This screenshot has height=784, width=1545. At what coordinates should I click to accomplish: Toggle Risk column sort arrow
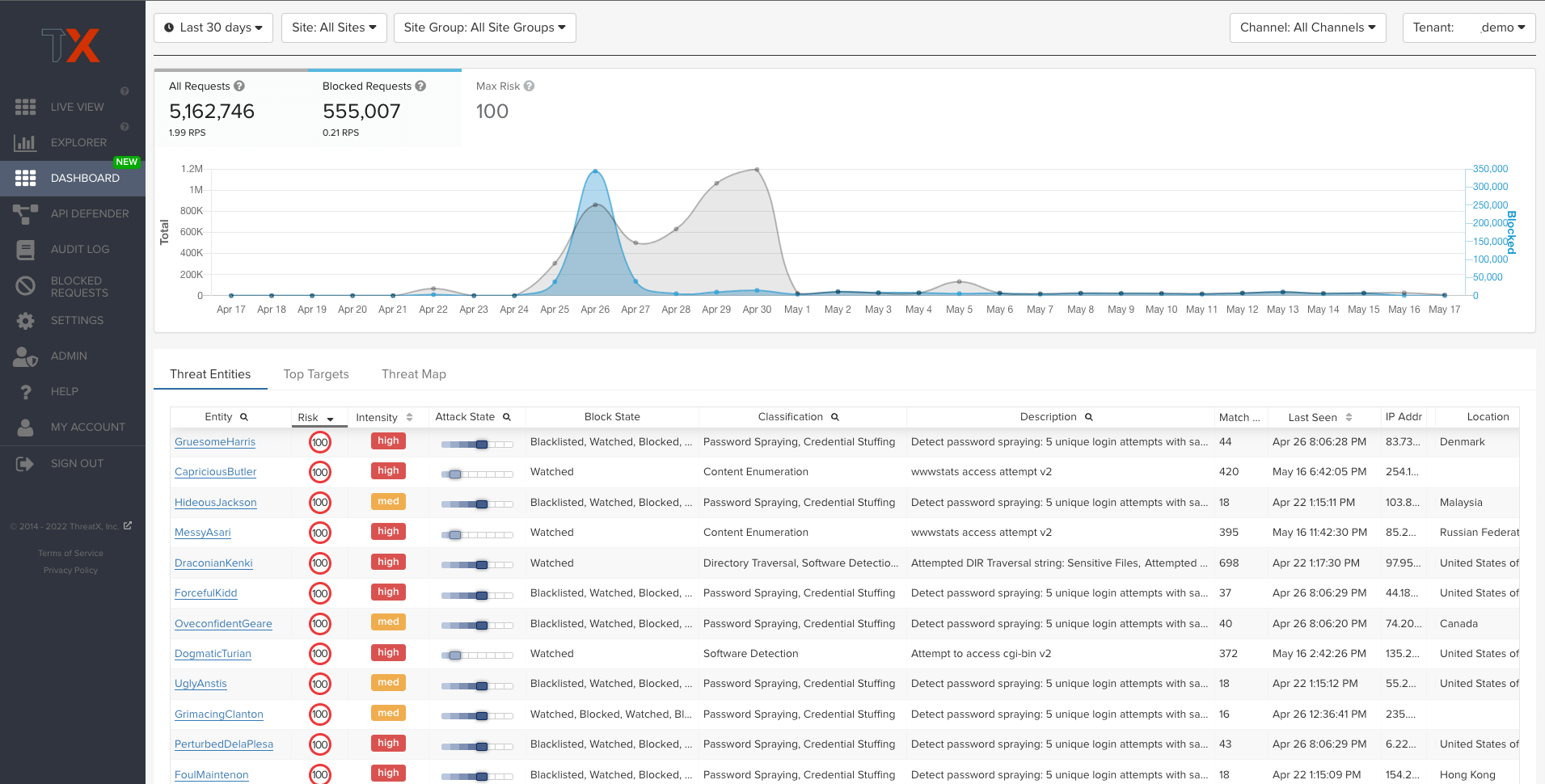click(x=330, y=419)
